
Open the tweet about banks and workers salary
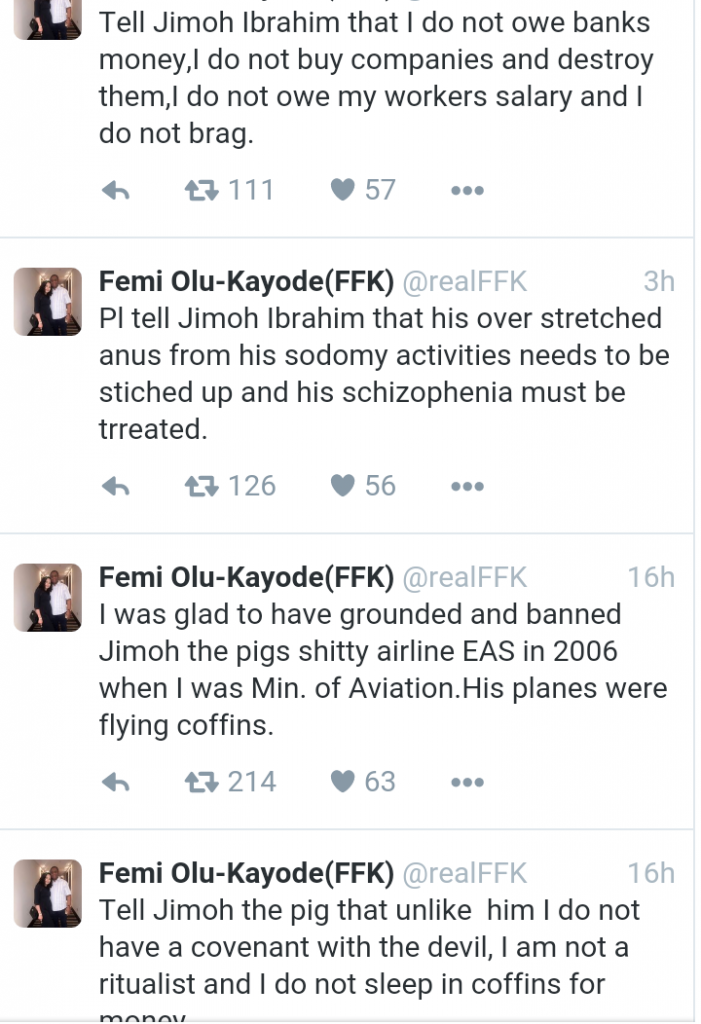tap(375, 78)
